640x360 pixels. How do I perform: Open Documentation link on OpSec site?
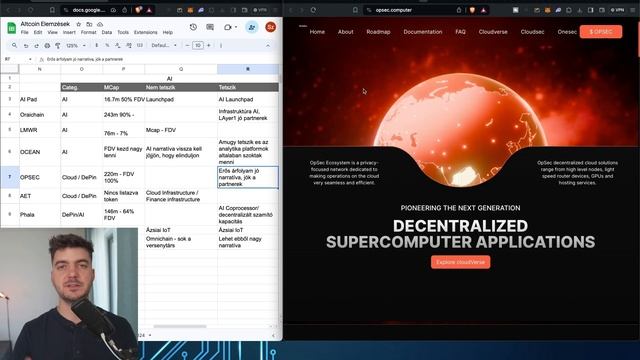pyautogui.click(x=422, y=32)
